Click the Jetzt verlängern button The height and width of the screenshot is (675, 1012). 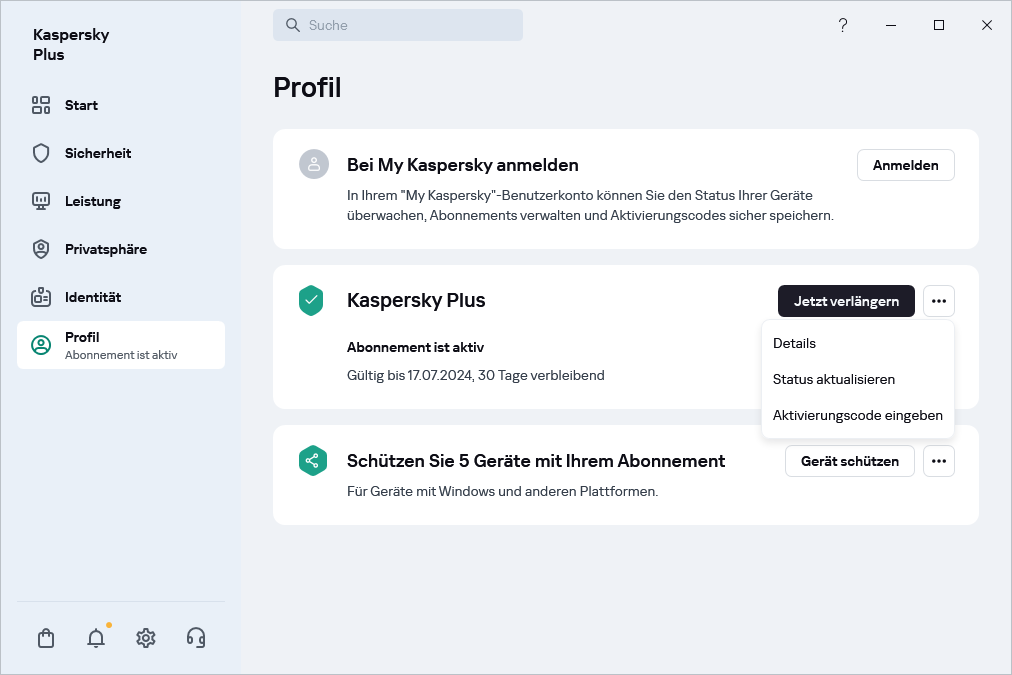(x=846, y=301)
